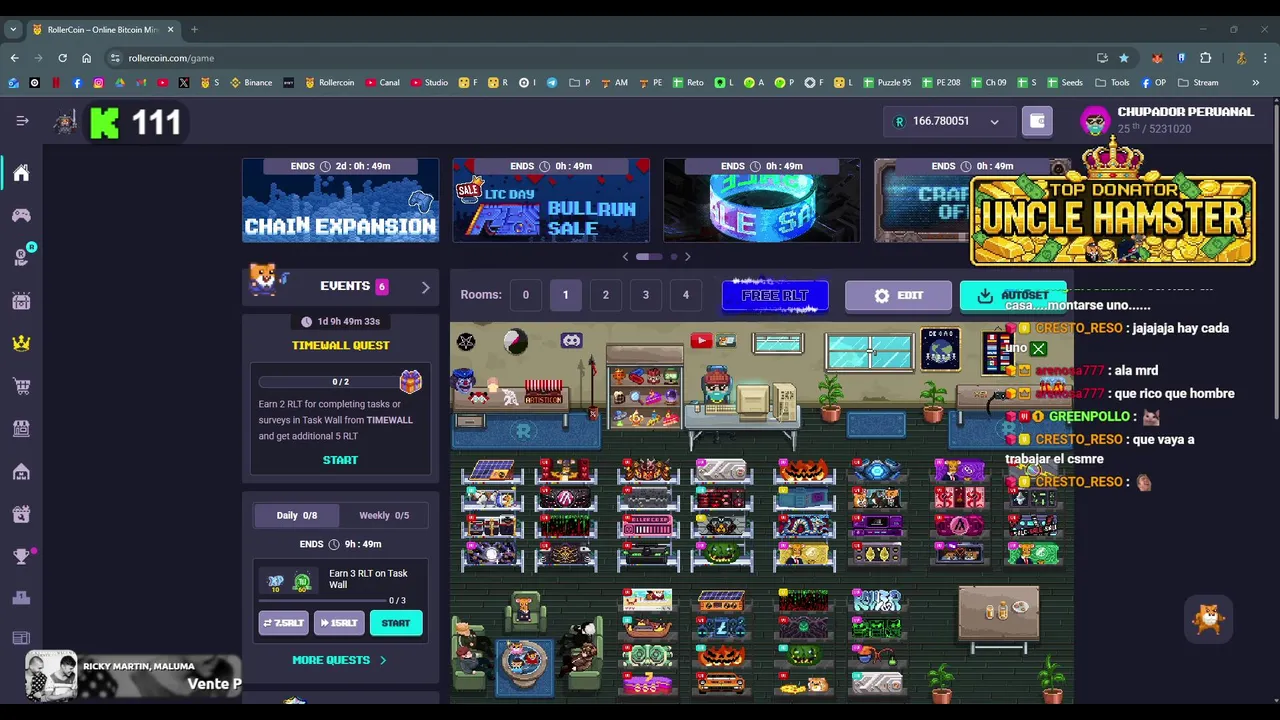
Task: Open the third blue ring sale banner
Action: [x=761, y=200]
